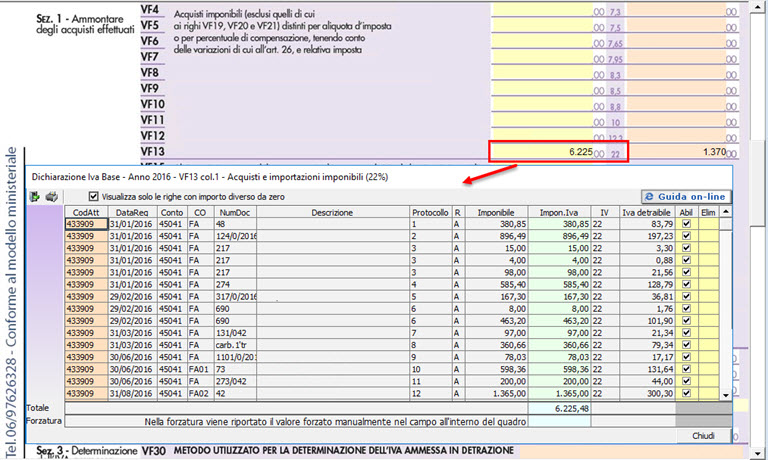The width and height of the screenshot is (768, 460).
Task: Click the export icon with green arrow
Action: (35, 197)
